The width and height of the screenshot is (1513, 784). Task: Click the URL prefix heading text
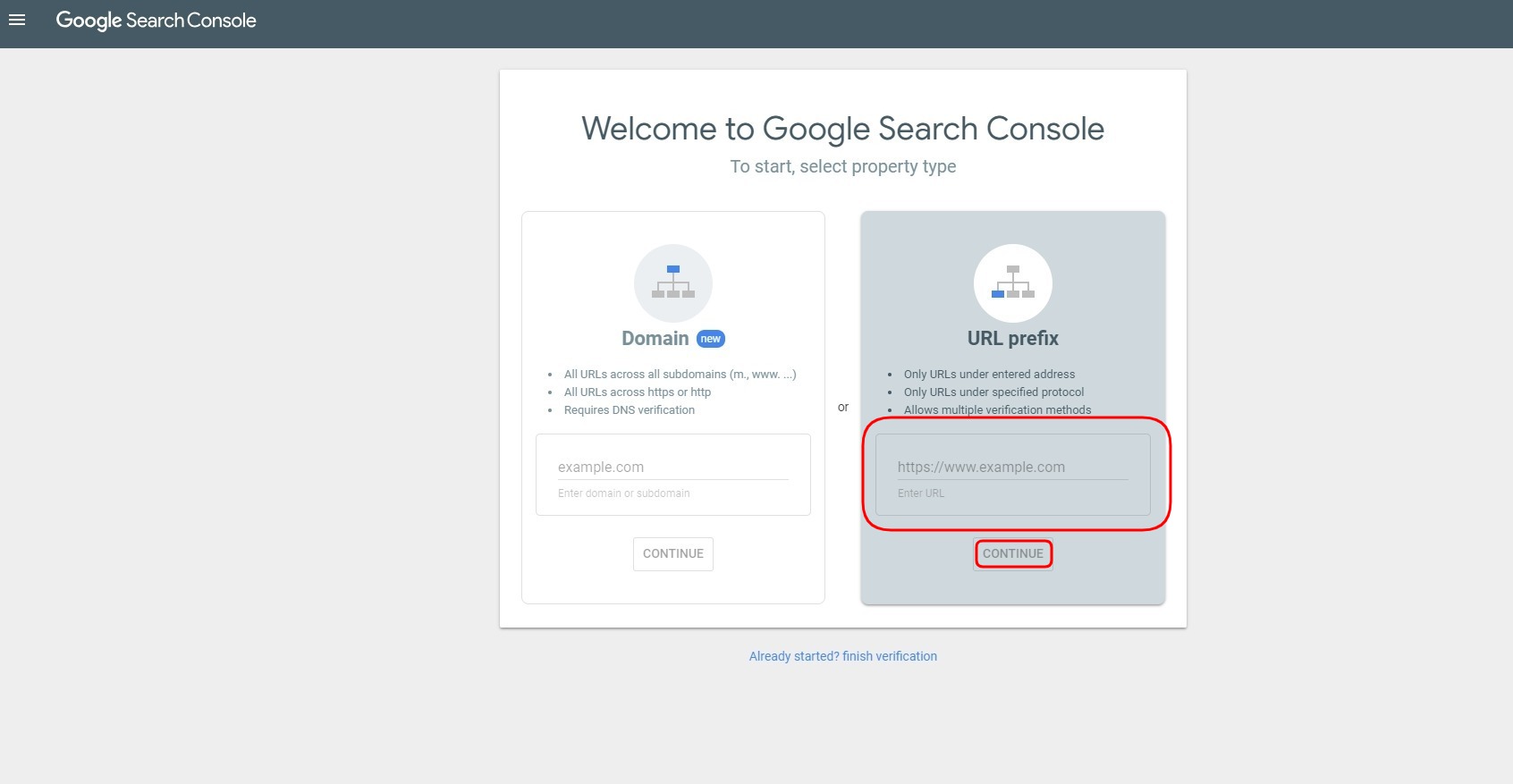1013,339
